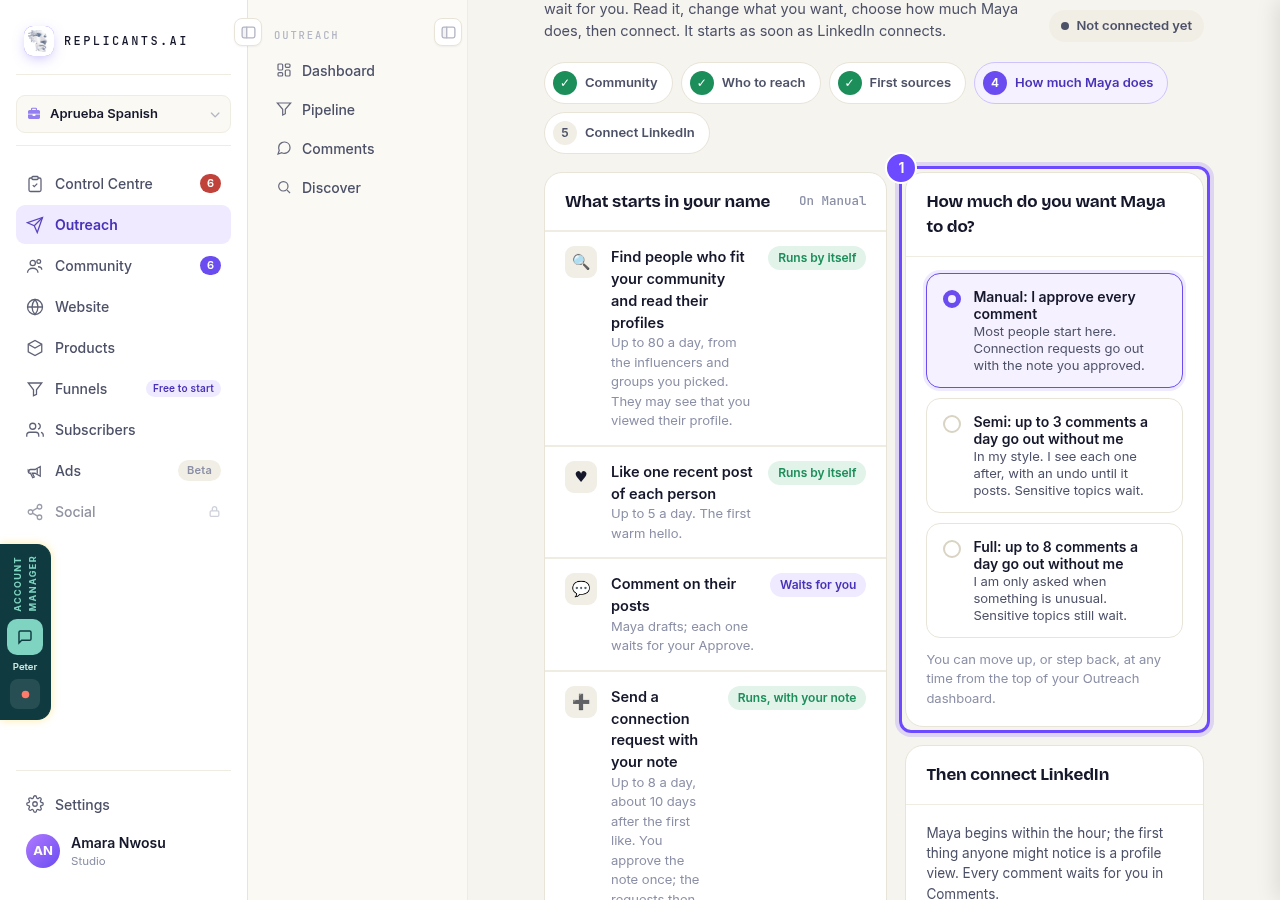Open the Amara Nwosu profile avatar
The image size is (1280, 900).
(x=43, y=851)
